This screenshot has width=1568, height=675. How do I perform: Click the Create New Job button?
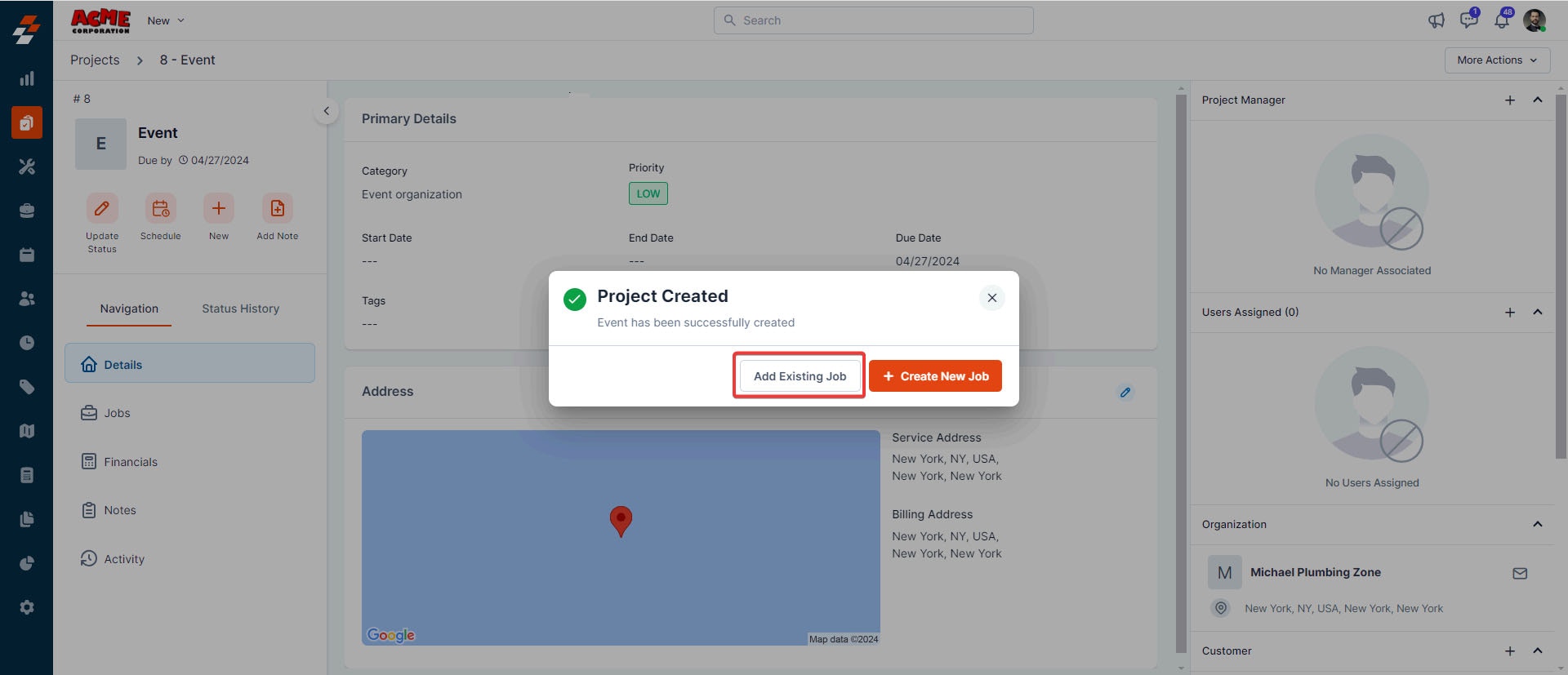click(935, 376)
